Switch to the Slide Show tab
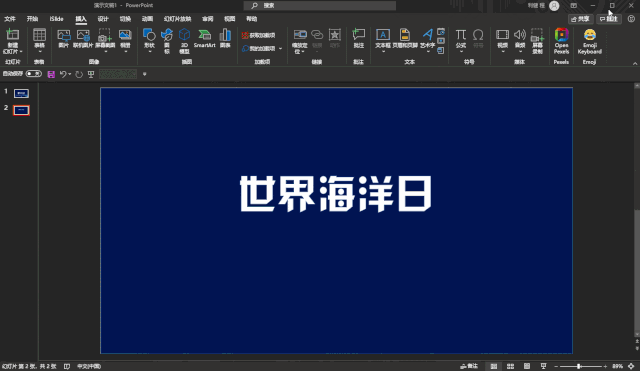 (x=177, y=19)
